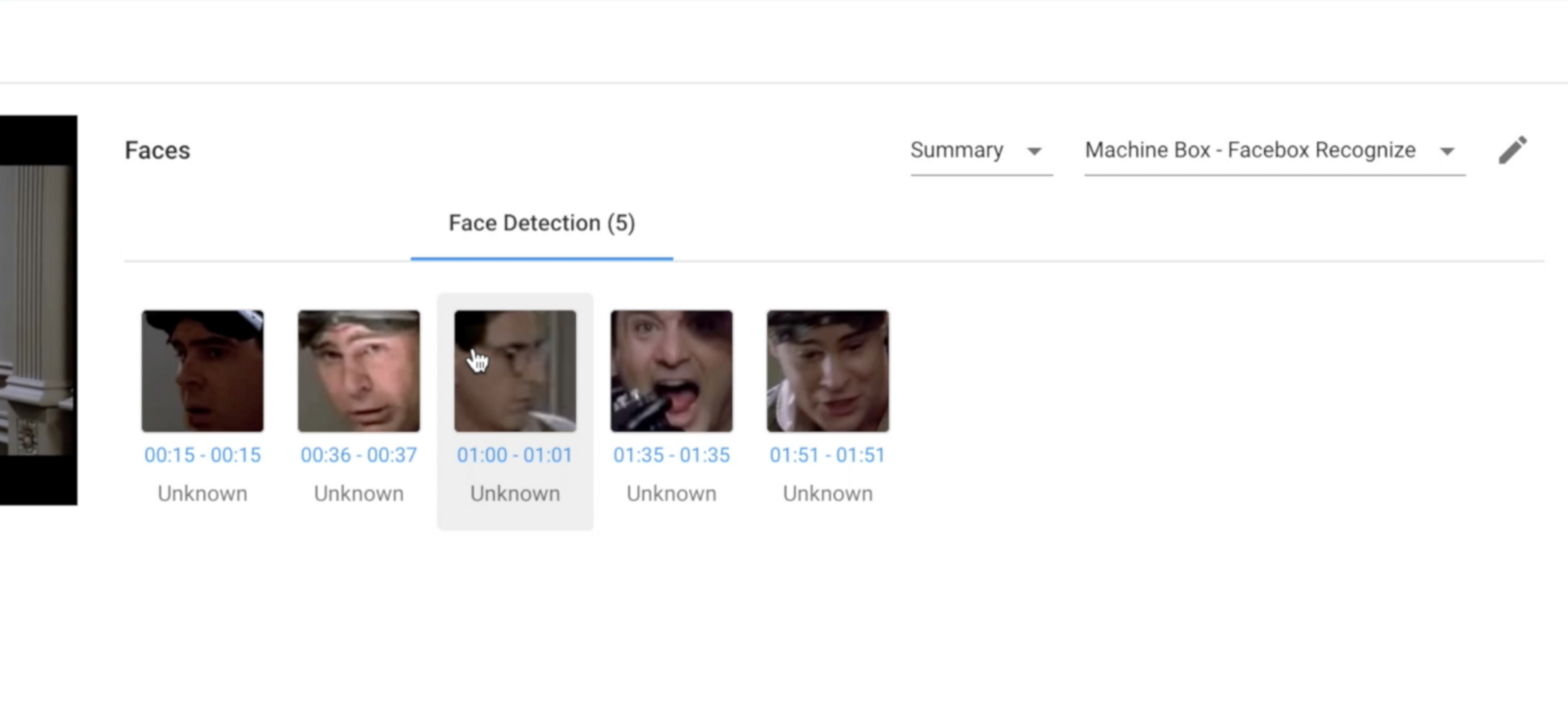The width and height of the screenshot is (1568, 722).
Task: Select the Unknown label under 00:36 - 00:37
Action: pyautogui.click(x=359, y=494)
